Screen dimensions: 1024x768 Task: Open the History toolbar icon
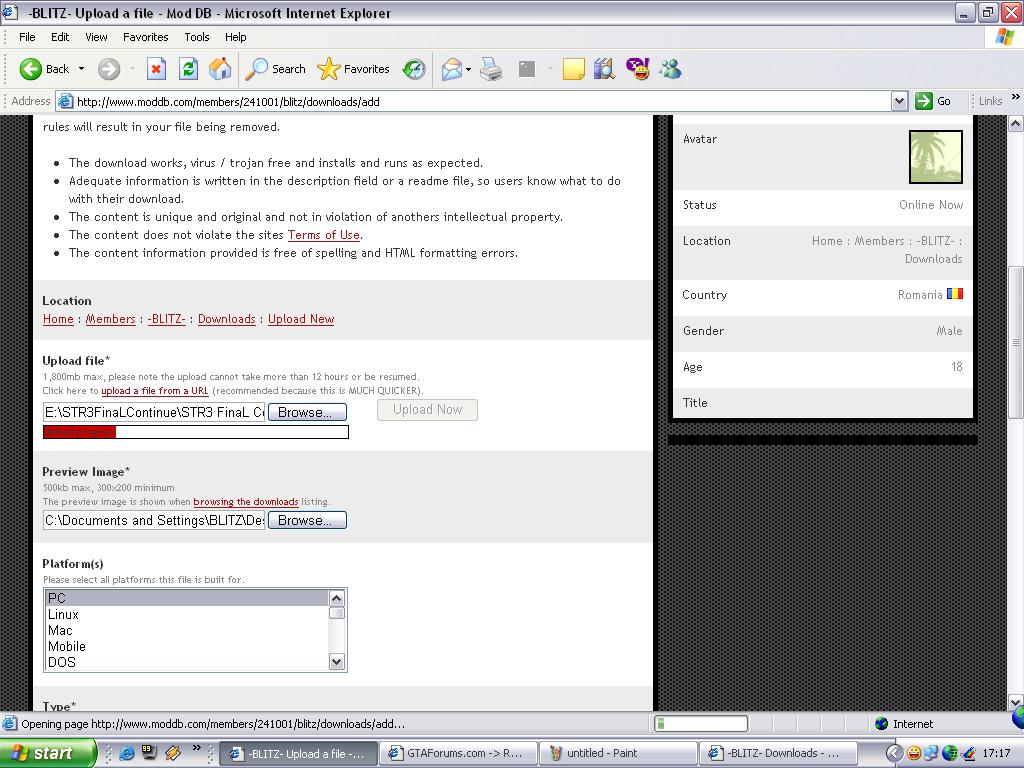click(414, 69)
